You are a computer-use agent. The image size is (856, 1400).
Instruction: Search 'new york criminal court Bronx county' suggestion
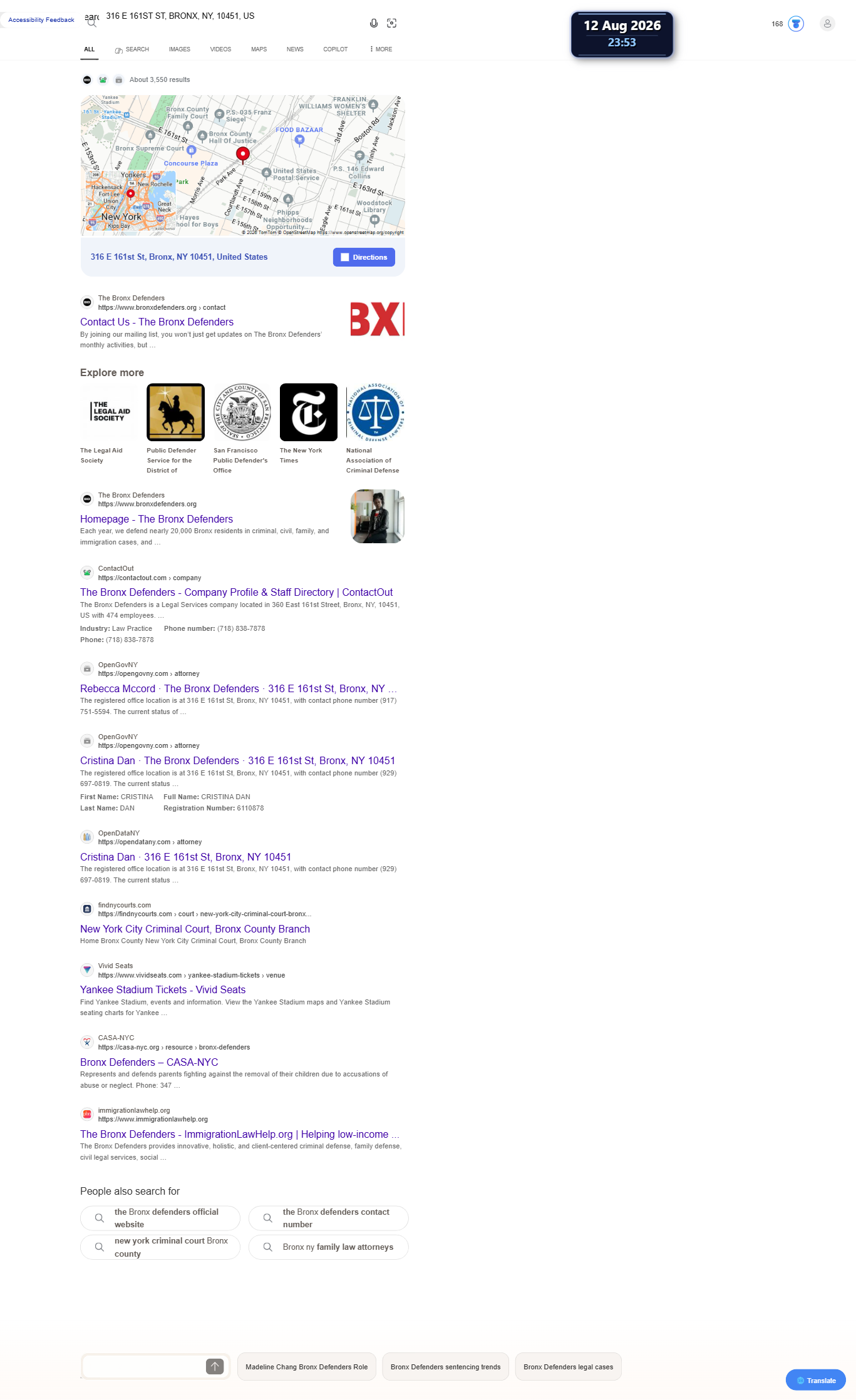coord(160,1247)
